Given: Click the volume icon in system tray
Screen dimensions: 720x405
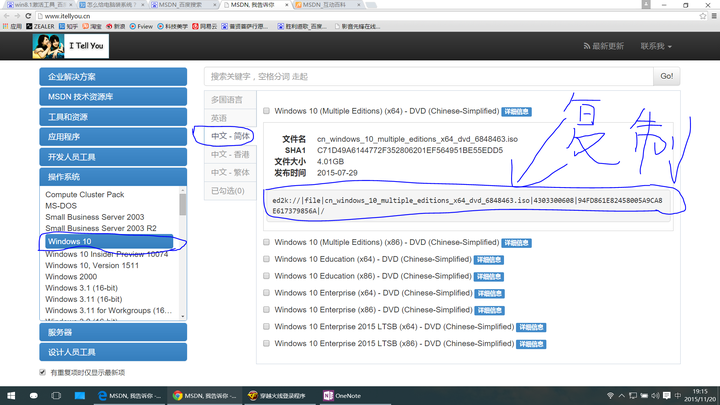Looking at the screenshot, I should pos(655,395).
